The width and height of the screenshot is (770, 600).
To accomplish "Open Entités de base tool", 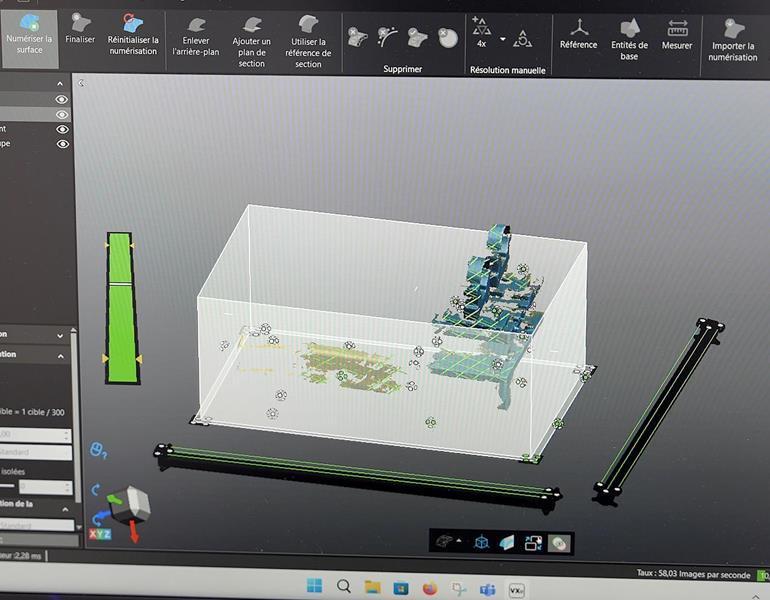I will tap(629, 39).
